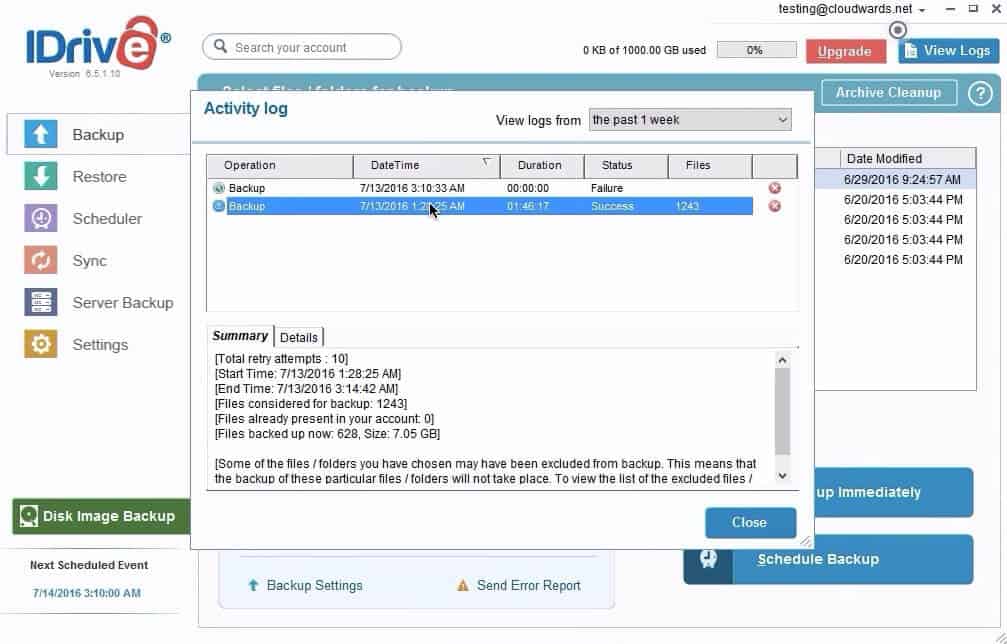Close the Activity log dialog

[x=750, y=522]
